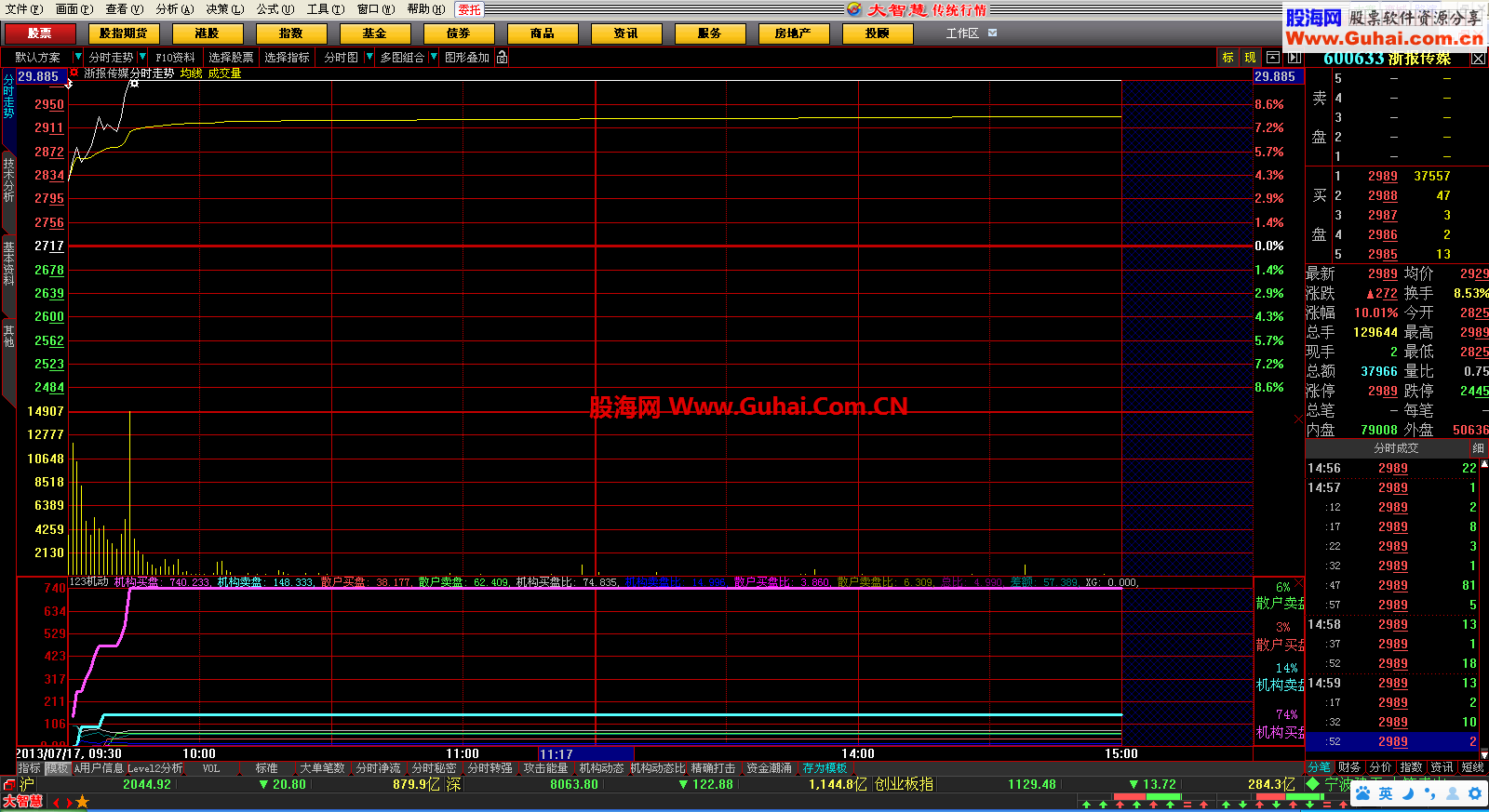Click the lock icon beside 图形叠加
Screen dimensions: 1489x812
tap(502, 58)
